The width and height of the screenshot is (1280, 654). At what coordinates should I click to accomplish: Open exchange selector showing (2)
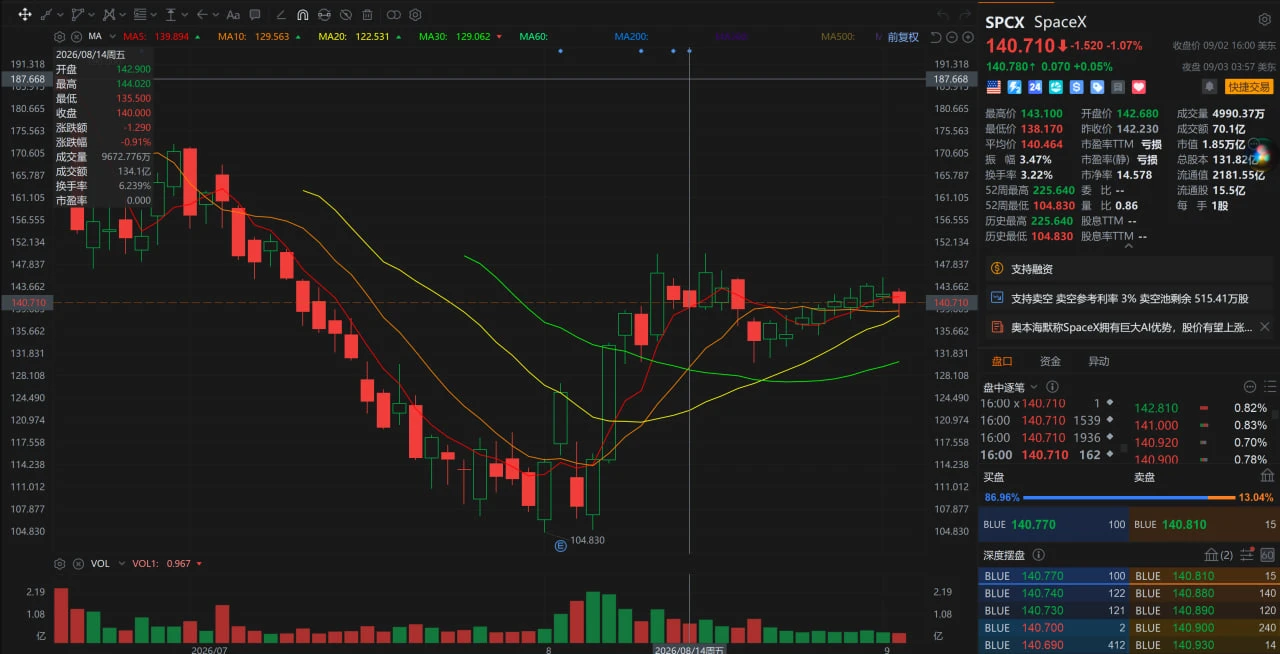(x=1219, y=555)
